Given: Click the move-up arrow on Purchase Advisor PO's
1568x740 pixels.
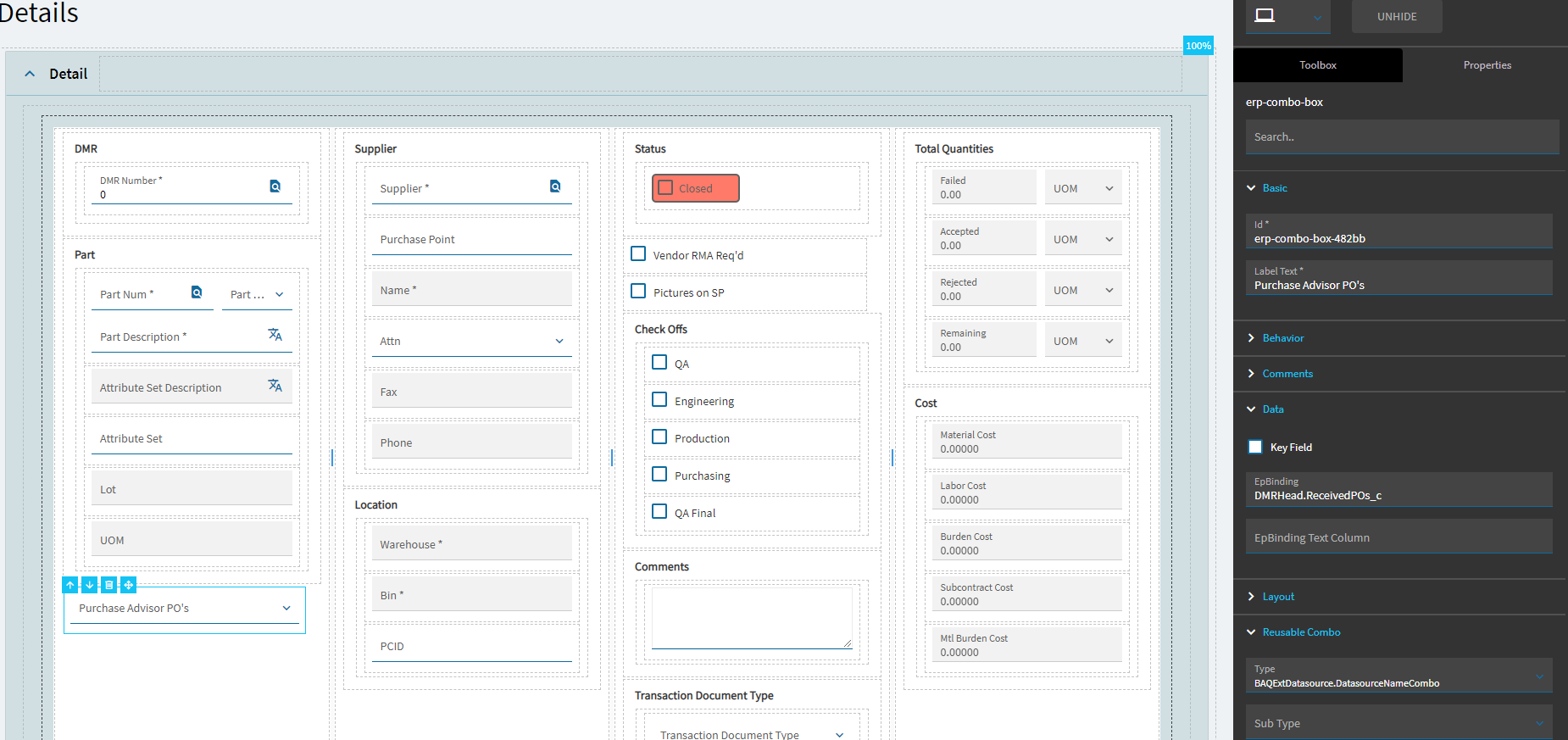Looking at the screenshot, I should tap(70, 585).
